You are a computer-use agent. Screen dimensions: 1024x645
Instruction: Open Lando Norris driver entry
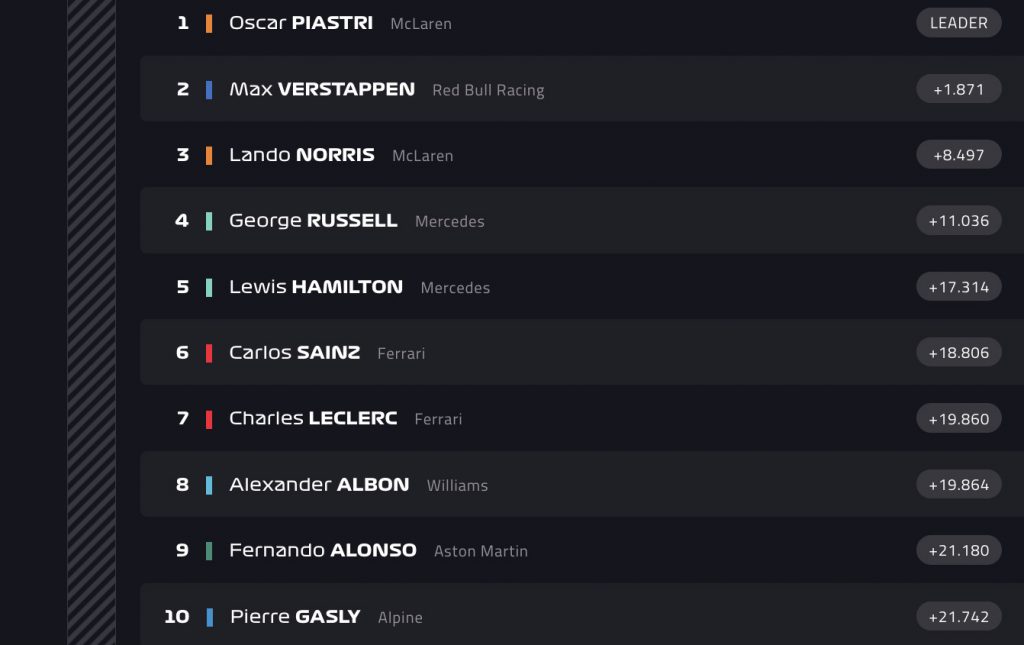click(301, 155)
